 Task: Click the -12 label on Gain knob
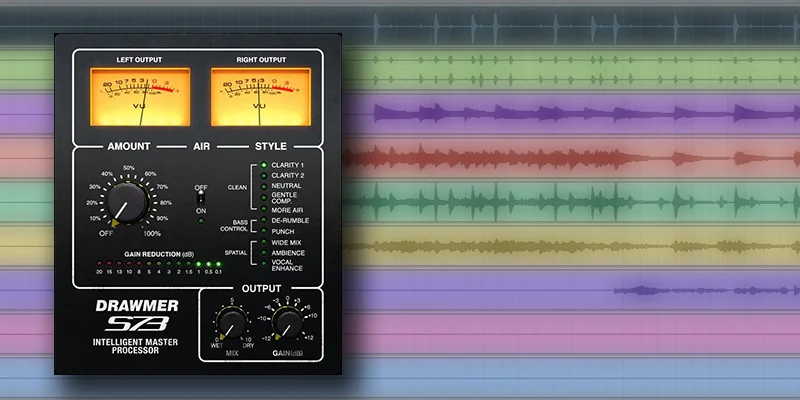click(x=264, y=338)
